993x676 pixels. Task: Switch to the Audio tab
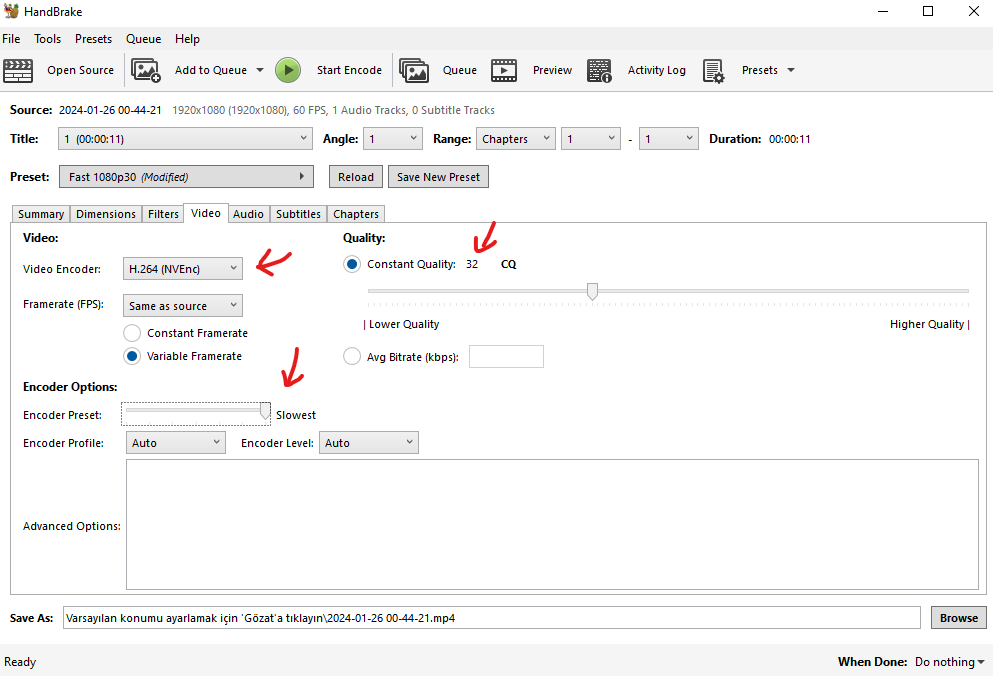tap(248, 214)
